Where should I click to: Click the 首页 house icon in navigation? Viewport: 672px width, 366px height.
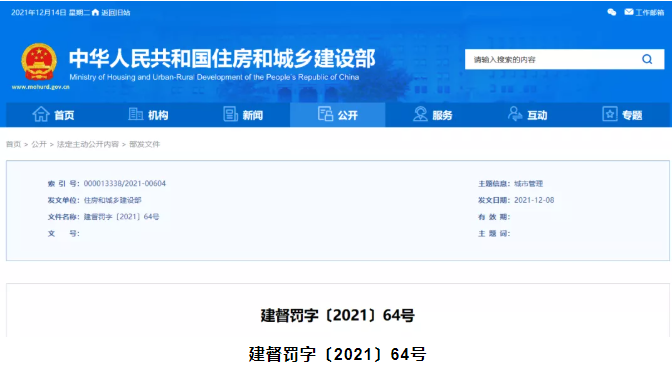click(x=41, y=114)
